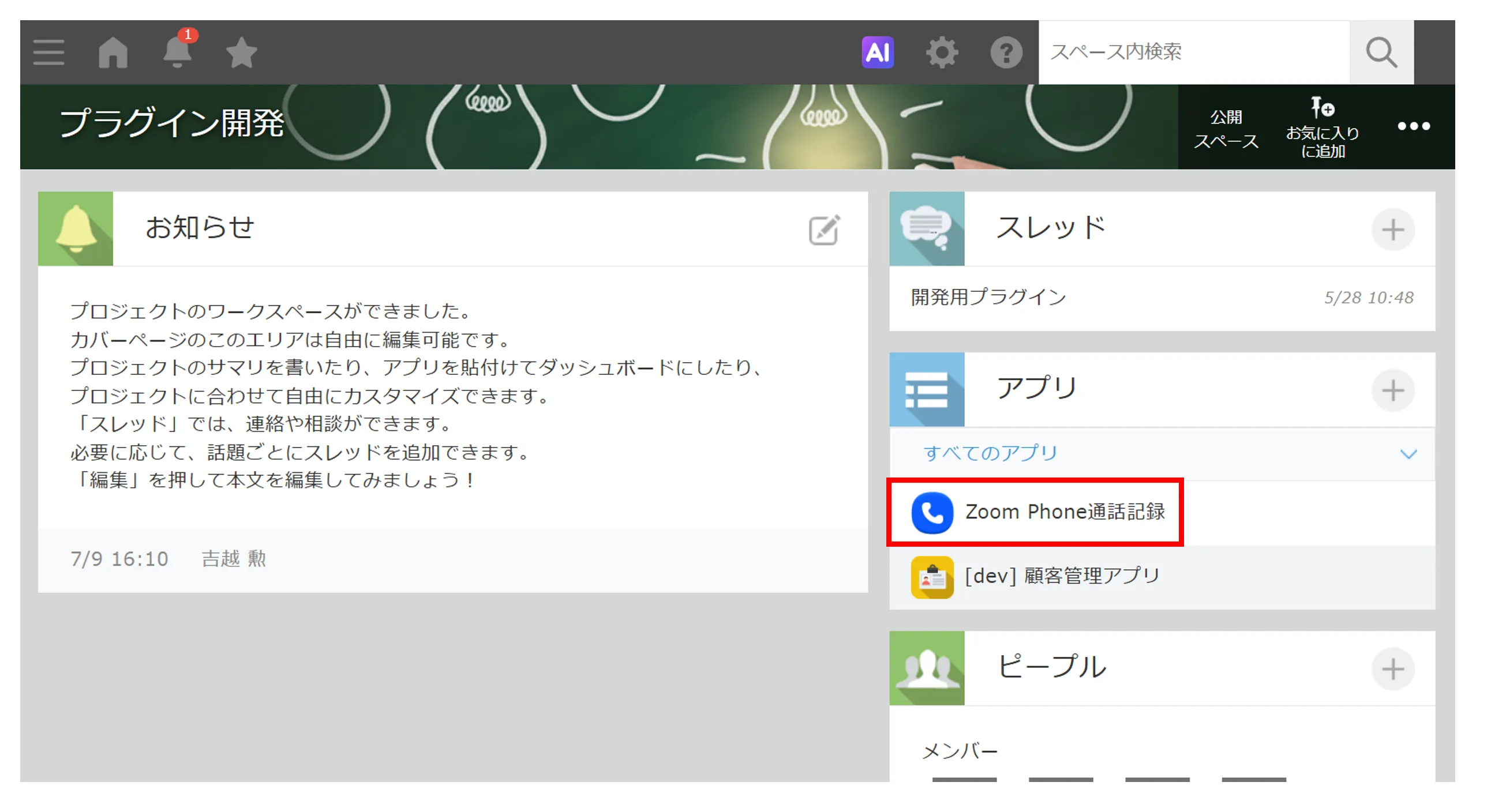Screen dimensions: 1491x812
Task: Click お気に入りに追加 pin button
Action: tap(1323, 127)
